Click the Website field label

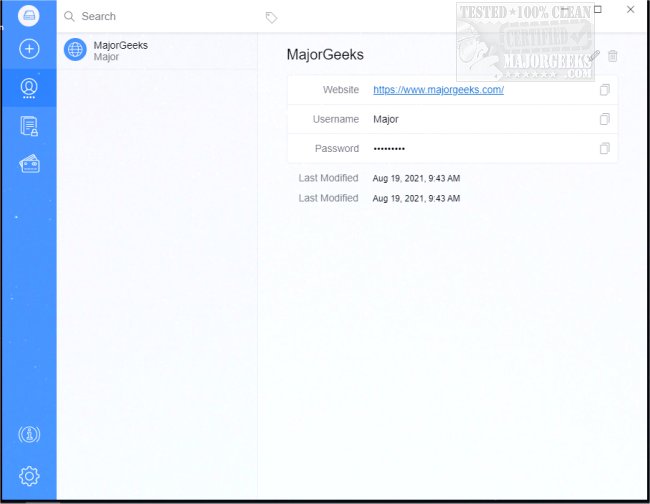pyautogui.click(x=341, y=90)
